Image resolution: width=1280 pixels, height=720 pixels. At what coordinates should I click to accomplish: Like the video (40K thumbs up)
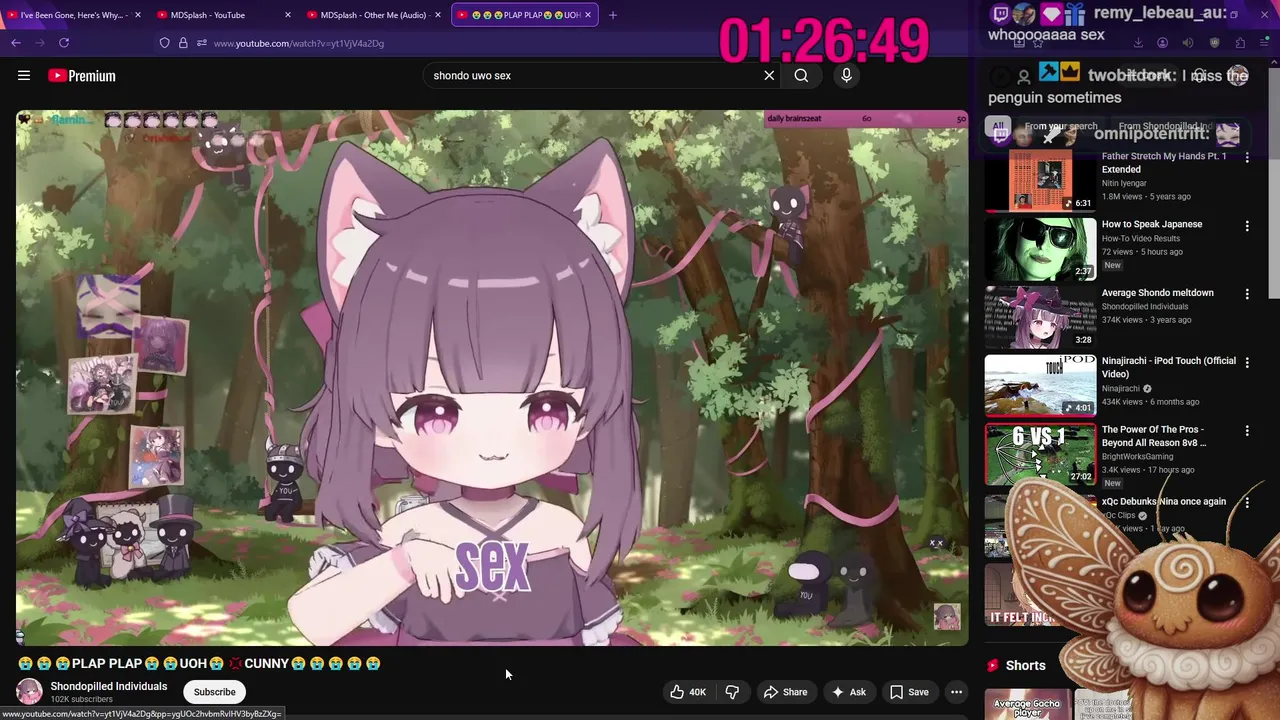[688, 692]
